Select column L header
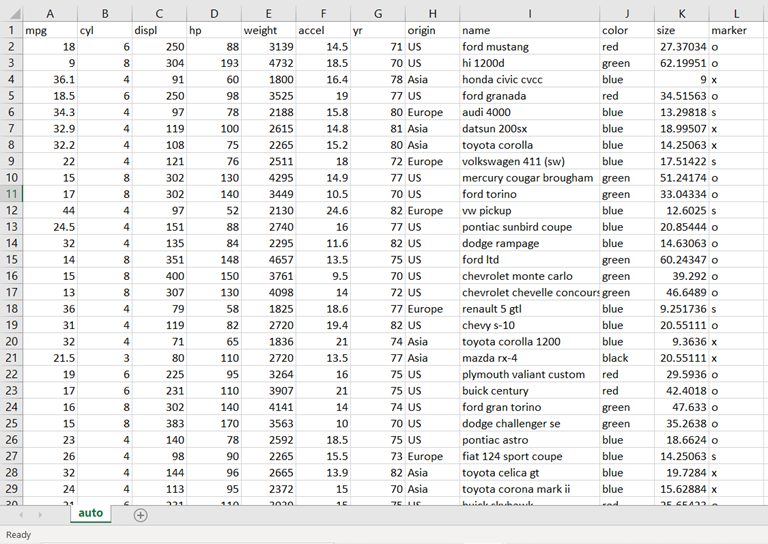The width and height of the screenshot is (768, 544). (736, 14)
